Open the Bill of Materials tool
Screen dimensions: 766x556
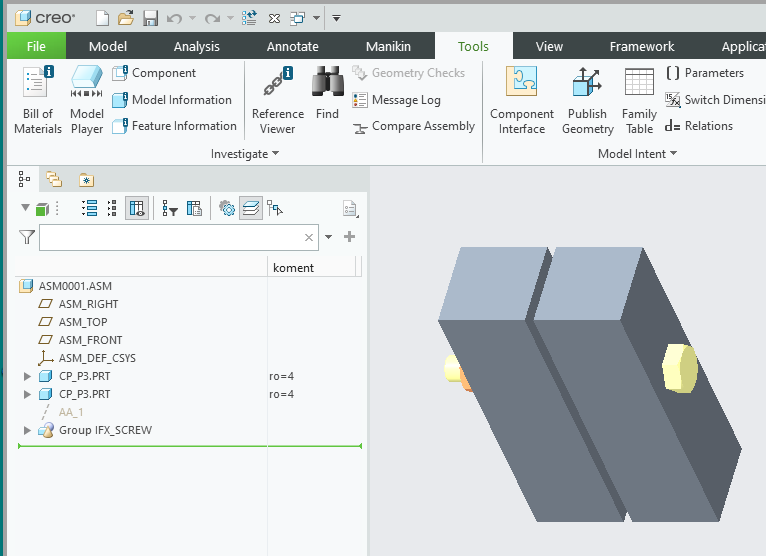[x=38, y=100]
